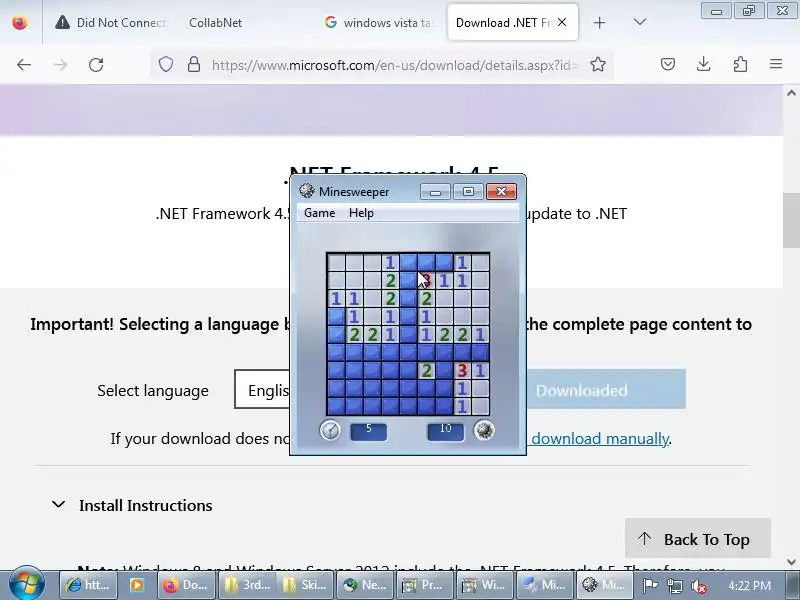The height and width of the screenshot is (600, 800).
Task: Open the Game menu in Minesweeper
Action: [x=319, y=213]
